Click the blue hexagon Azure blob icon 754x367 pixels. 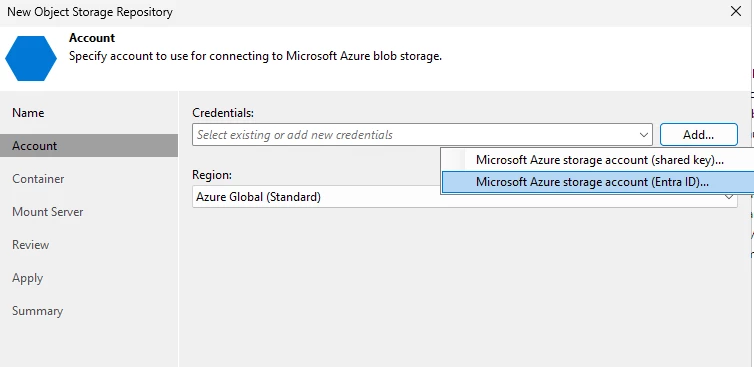31,58
